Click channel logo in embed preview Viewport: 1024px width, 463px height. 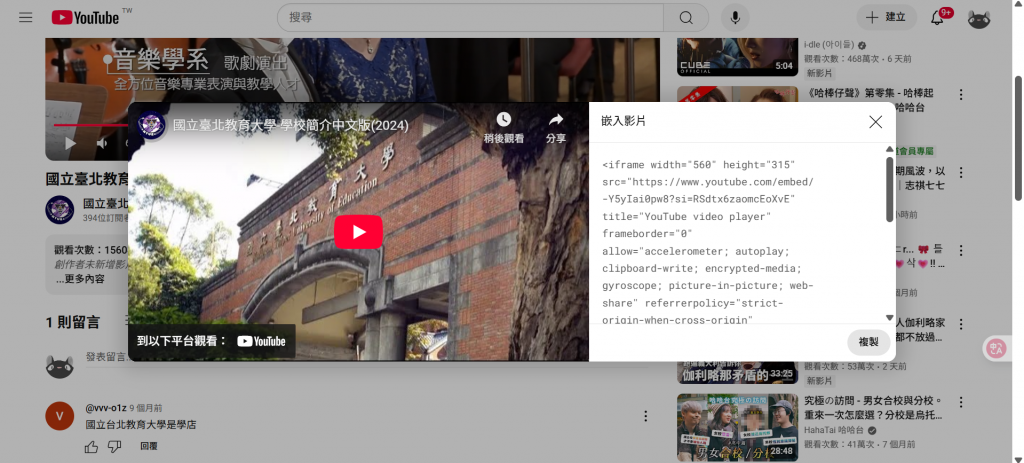pyautogui.click(x=152, y=124)
